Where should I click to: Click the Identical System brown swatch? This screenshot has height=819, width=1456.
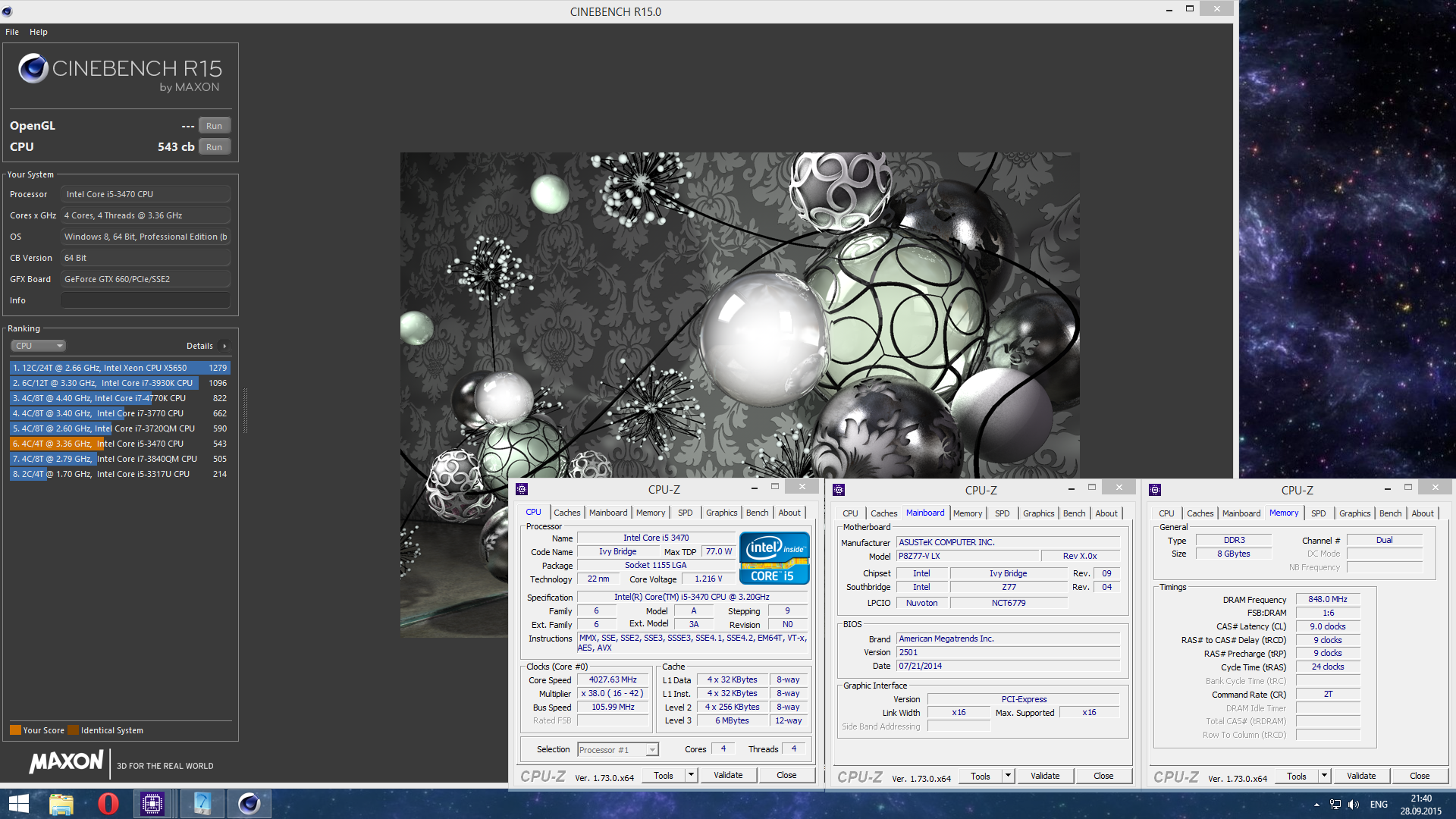click(73, 730)
